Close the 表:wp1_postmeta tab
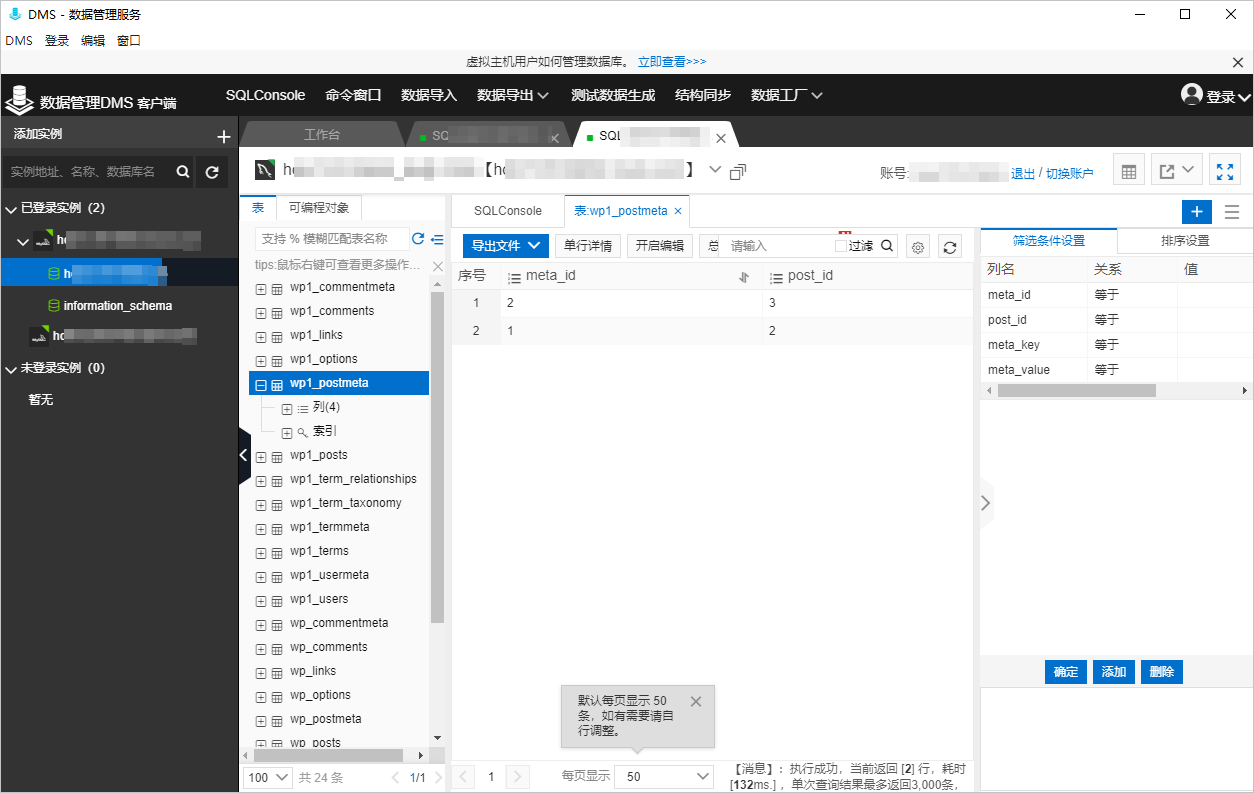 pos(678,211)
